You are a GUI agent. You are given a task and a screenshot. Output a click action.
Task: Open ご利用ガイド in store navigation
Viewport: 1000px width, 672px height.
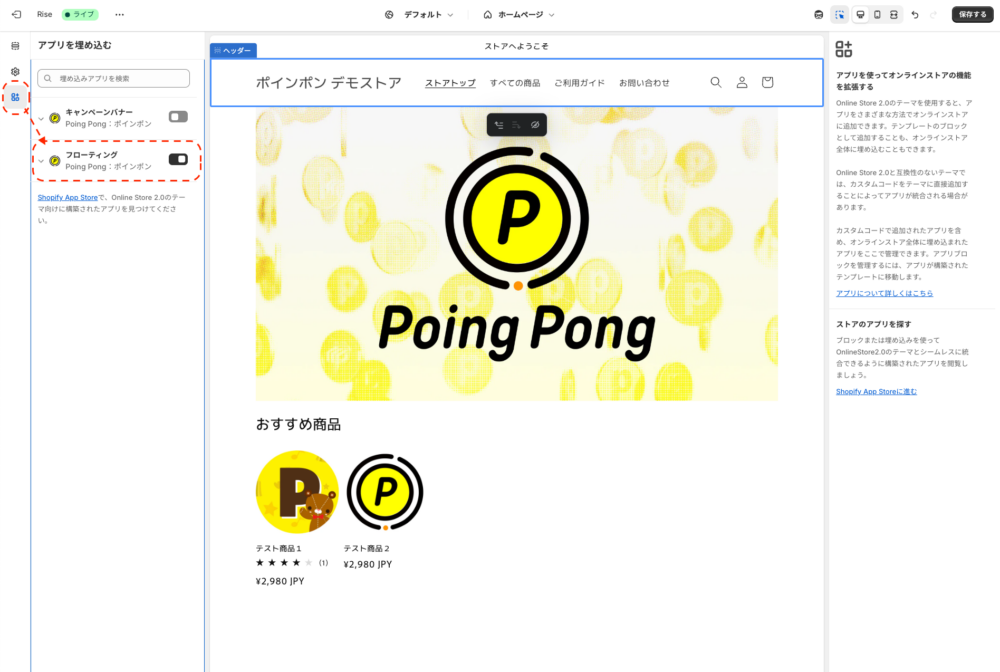pos(579,83)
